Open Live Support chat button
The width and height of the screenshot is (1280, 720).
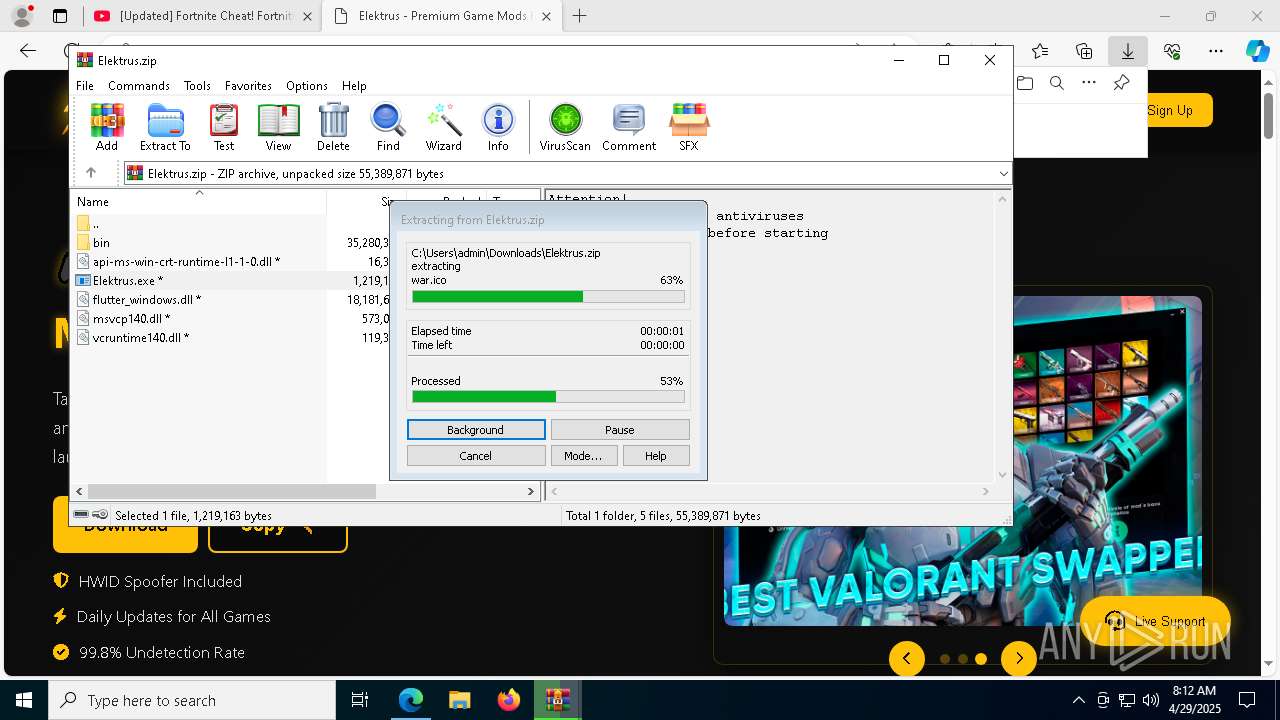(1155, 621)
